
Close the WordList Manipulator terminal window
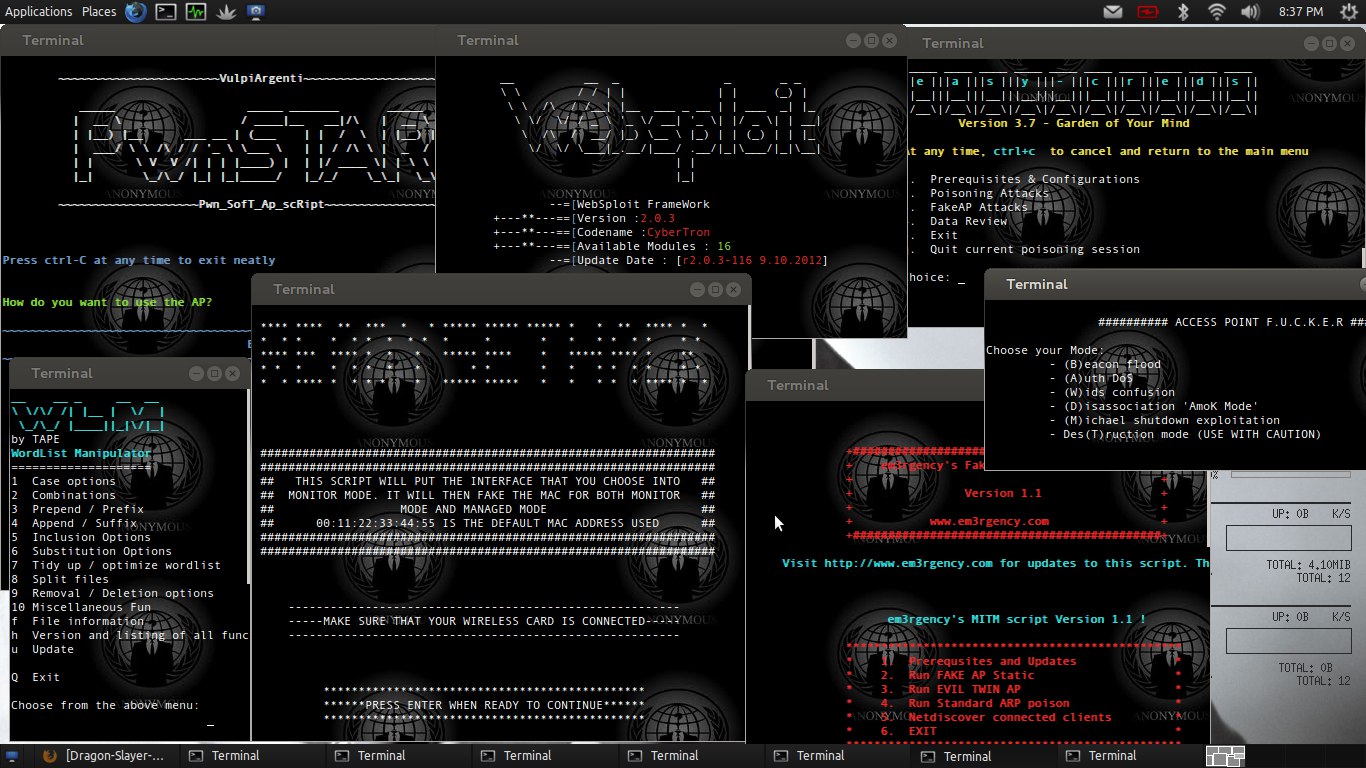point(232,373)
